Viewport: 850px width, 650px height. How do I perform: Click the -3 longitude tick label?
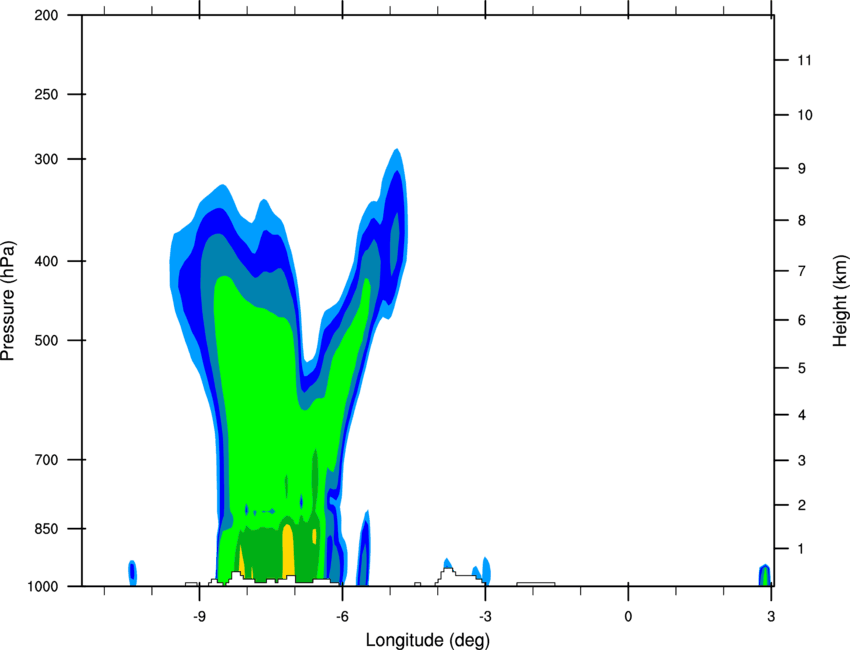point(485,617)
